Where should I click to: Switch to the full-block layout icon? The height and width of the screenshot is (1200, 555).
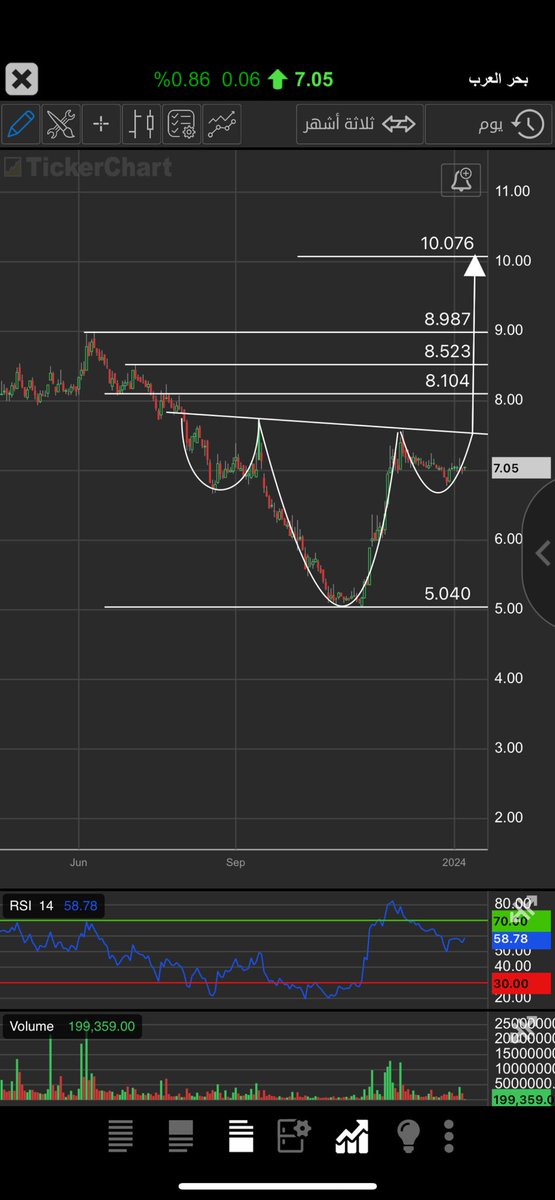(x=241, y=1136)
